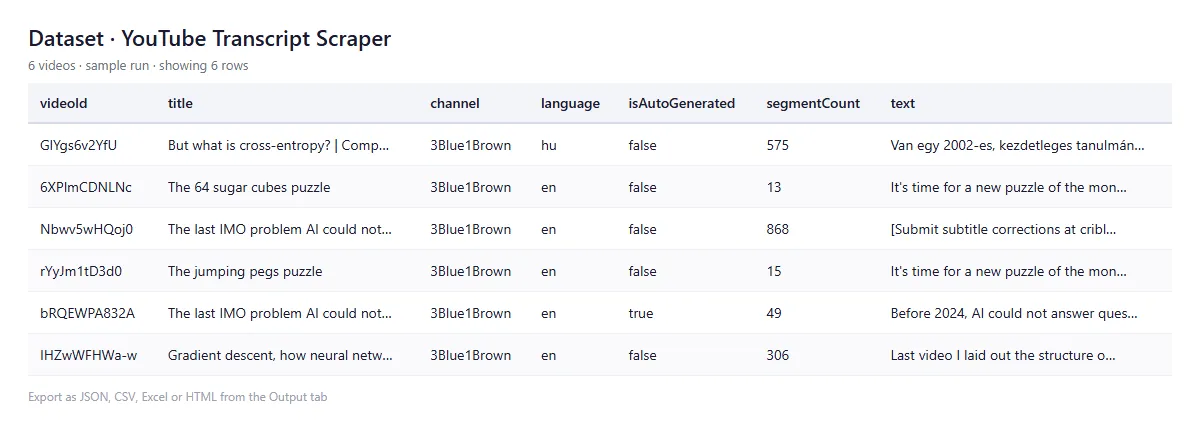Click the 'en' language in rYyJm1tD3d0 row

click(549, 271)
